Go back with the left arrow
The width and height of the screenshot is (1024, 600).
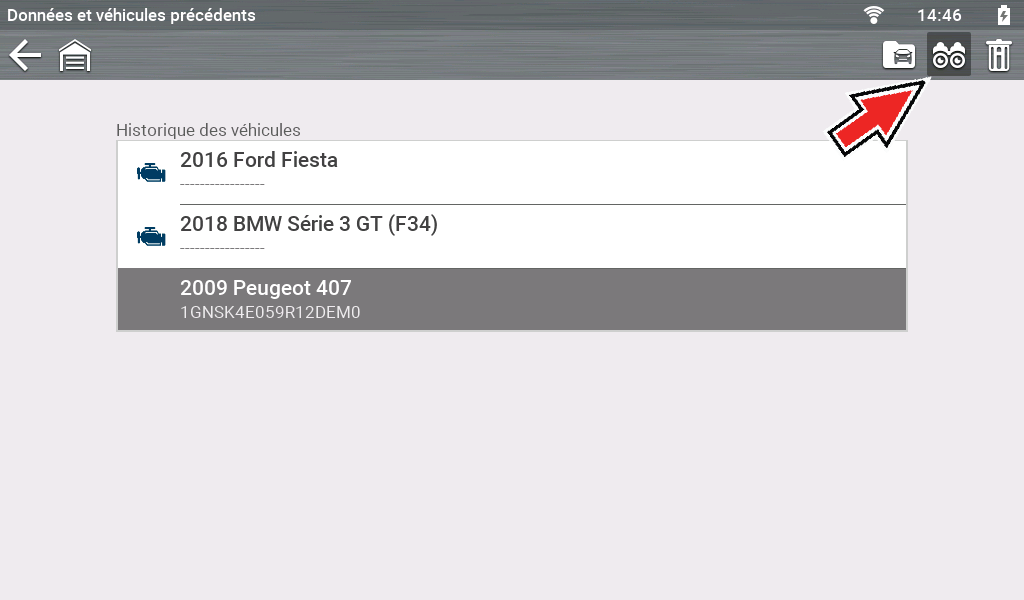25,56
